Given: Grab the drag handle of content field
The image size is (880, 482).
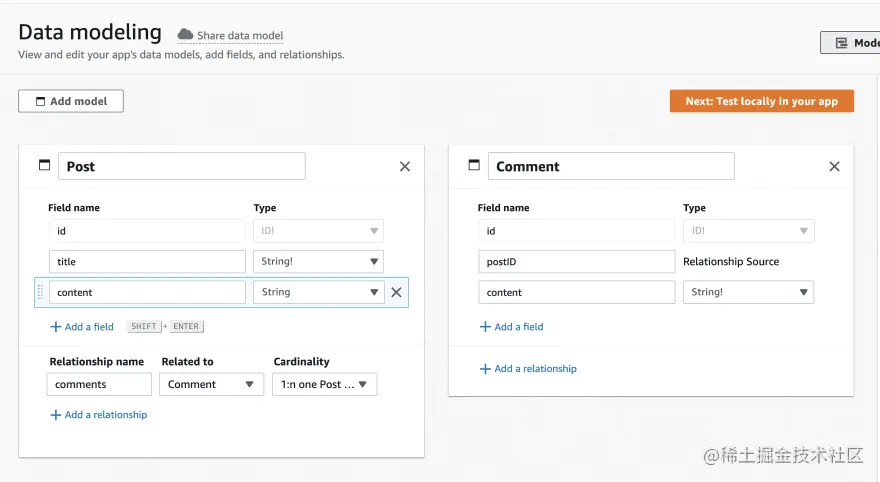Looking at the screenshot, I should [41, 292].
